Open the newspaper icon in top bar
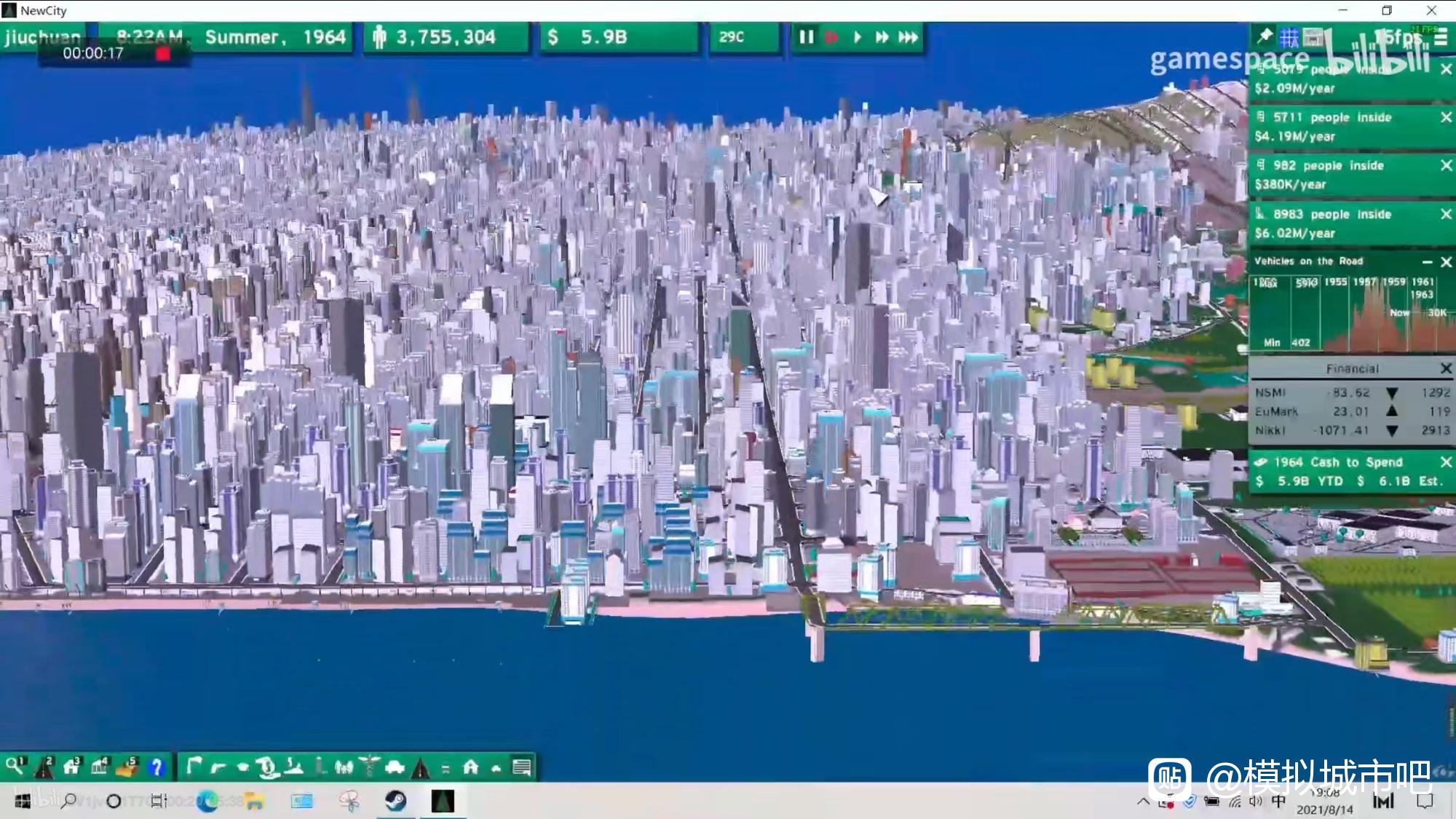The image size is (1456, 819). 1313,37
